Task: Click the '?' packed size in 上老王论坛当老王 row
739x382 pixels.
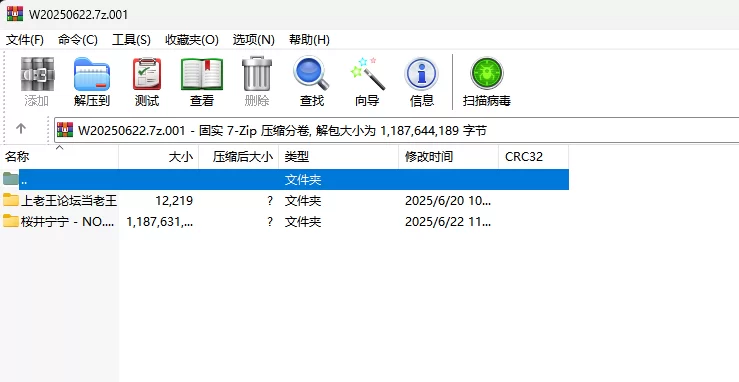Action: 270,201
